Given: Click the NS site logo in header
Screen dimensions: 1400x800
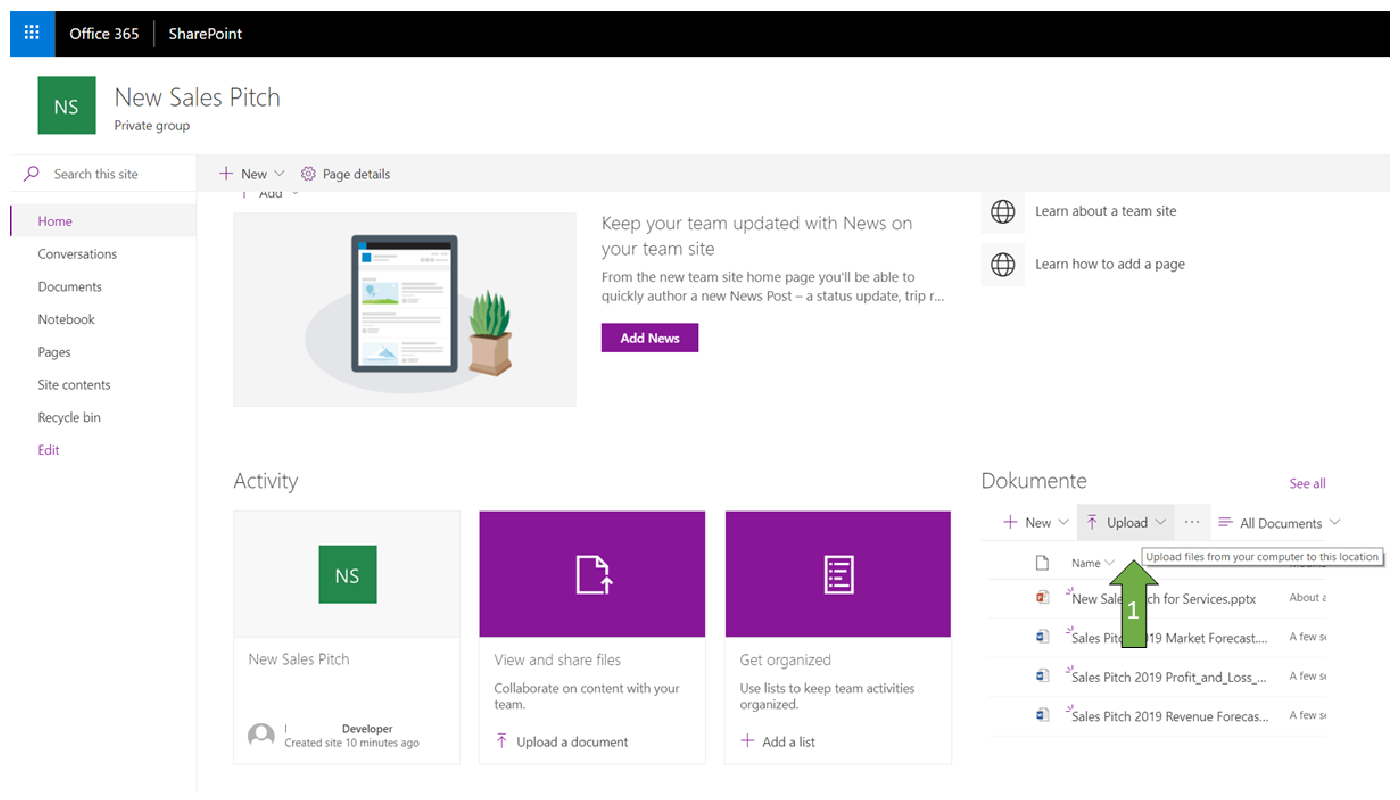Looking at the screenshot, I should 66,105.
